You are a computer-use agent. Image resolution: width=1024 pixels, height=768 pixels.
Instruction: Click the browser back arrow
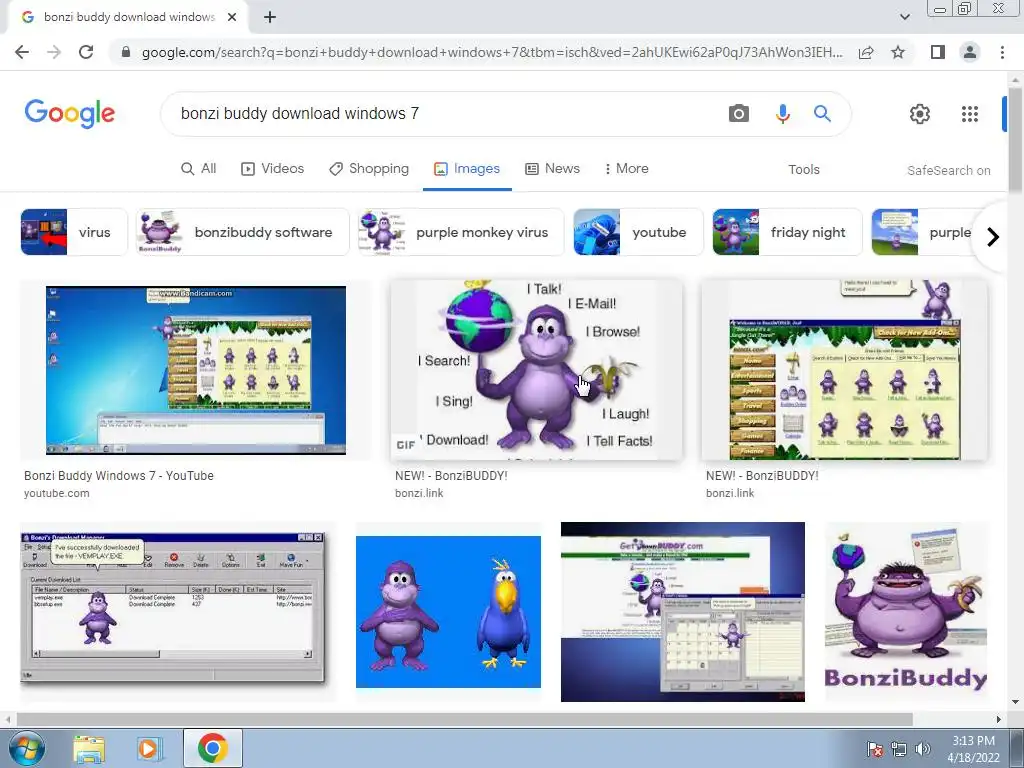click(22, 52)
